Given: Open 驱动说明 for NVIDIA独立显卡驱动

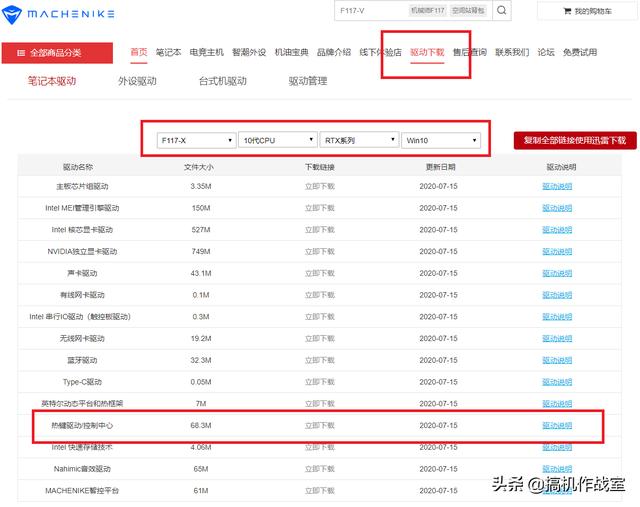Looking at the screenshot, I should pyautogui.click(x=557, y=251).
